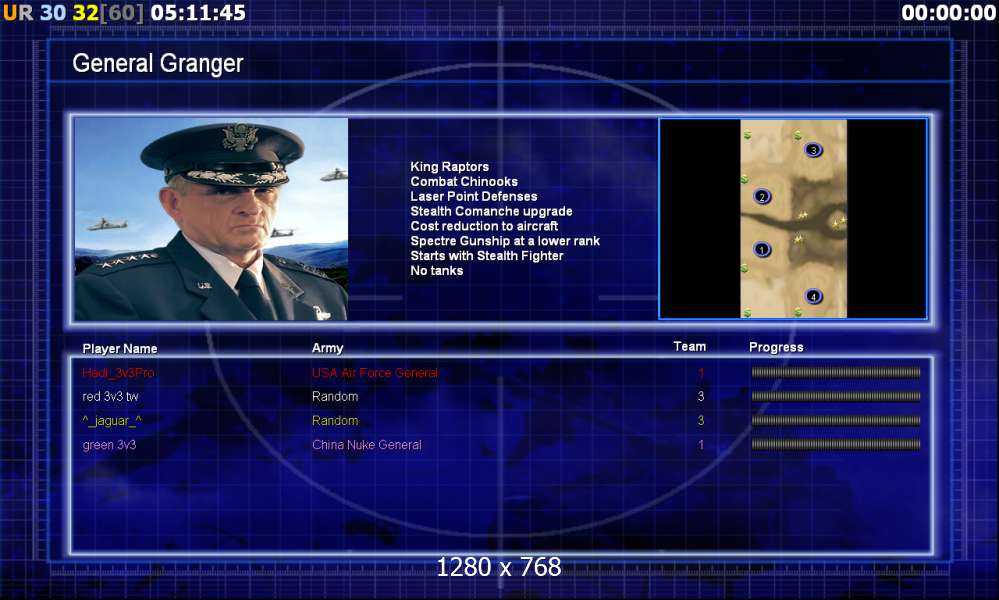This screenshot has height=600, width=999.
Task: Click General Granger's portrait image
Action: [x=211, y=218]
